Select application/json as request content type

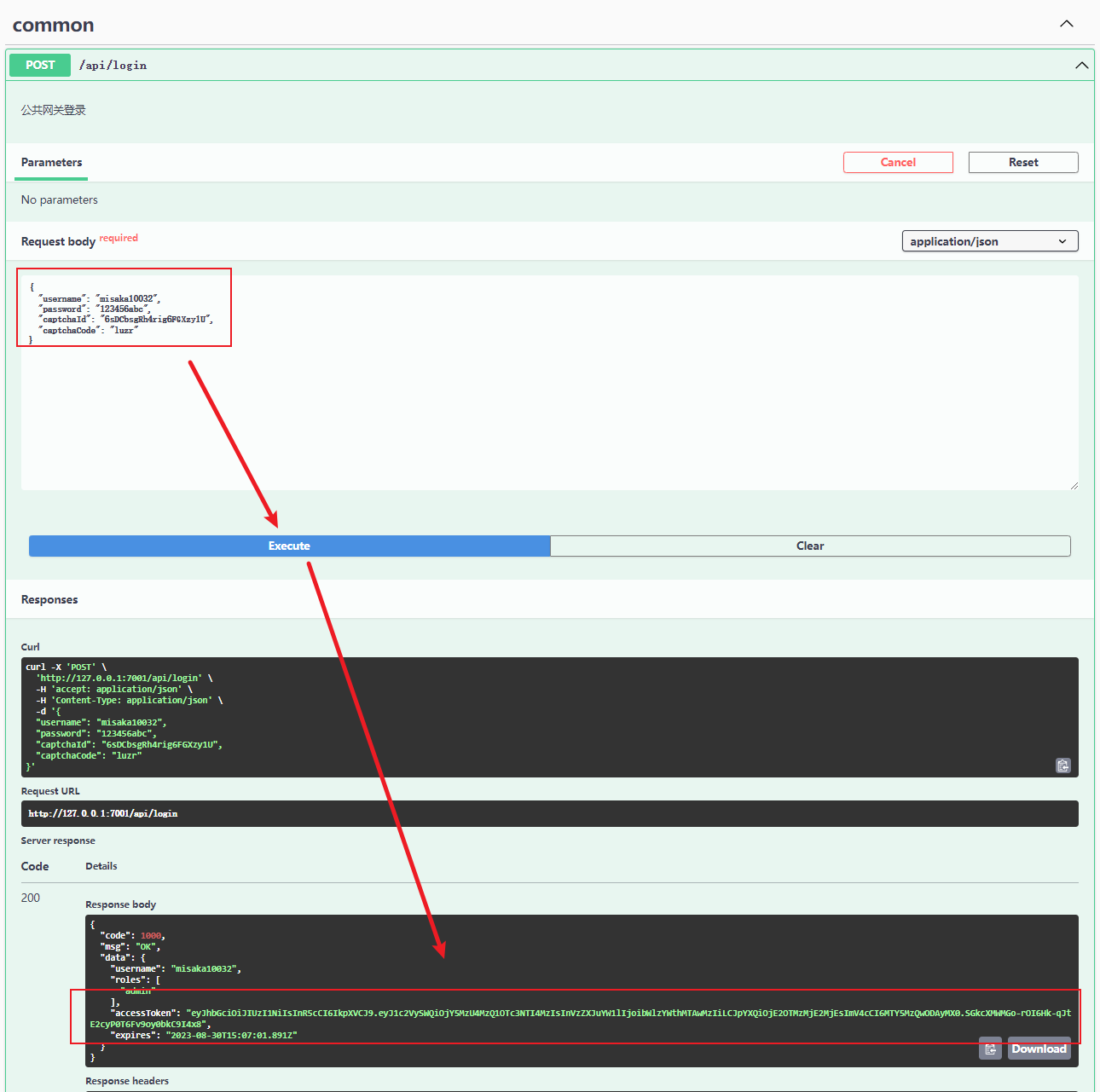[x=989, y=241]
